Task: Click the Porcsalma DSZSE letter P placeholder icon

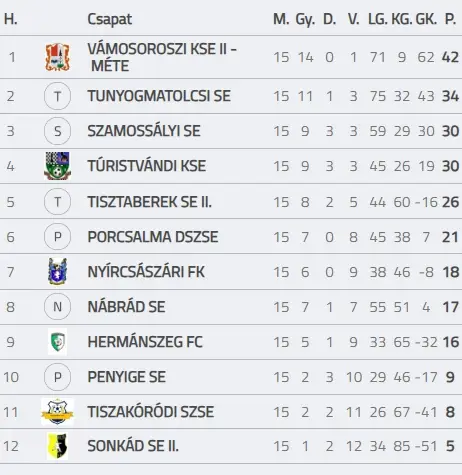Action: 57,237
